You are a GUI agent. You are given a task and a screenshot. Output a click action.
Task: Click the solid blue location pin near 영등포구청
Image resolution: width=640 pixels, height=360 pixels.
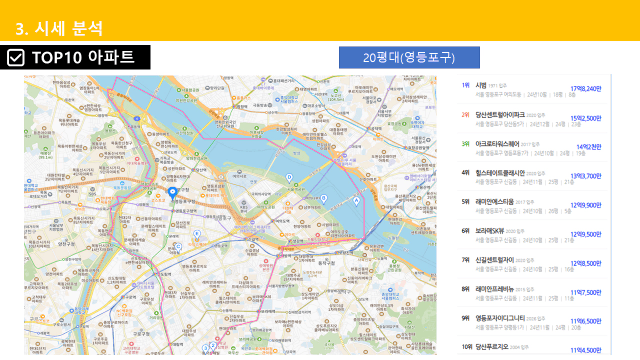tap(172, 193)
